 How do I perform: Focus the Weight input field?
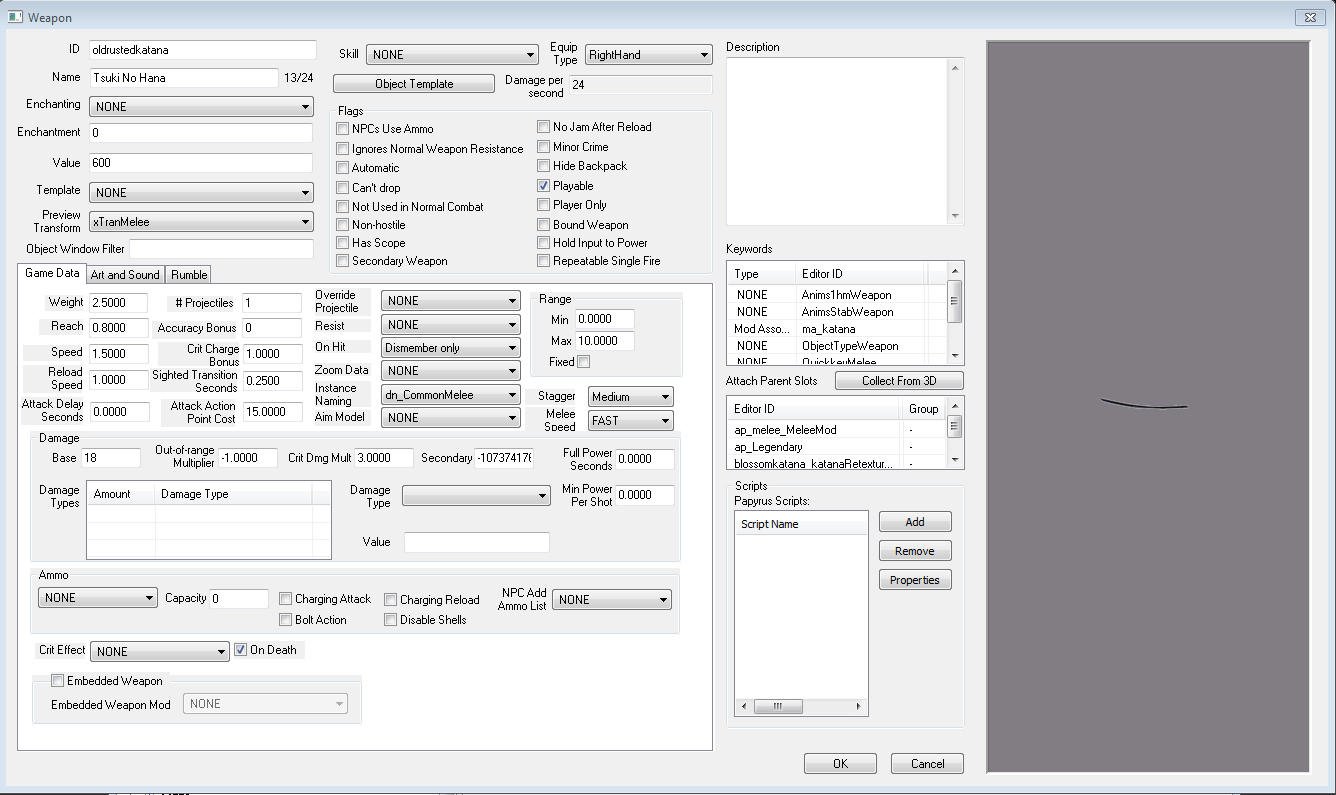(x=118, y=303)
